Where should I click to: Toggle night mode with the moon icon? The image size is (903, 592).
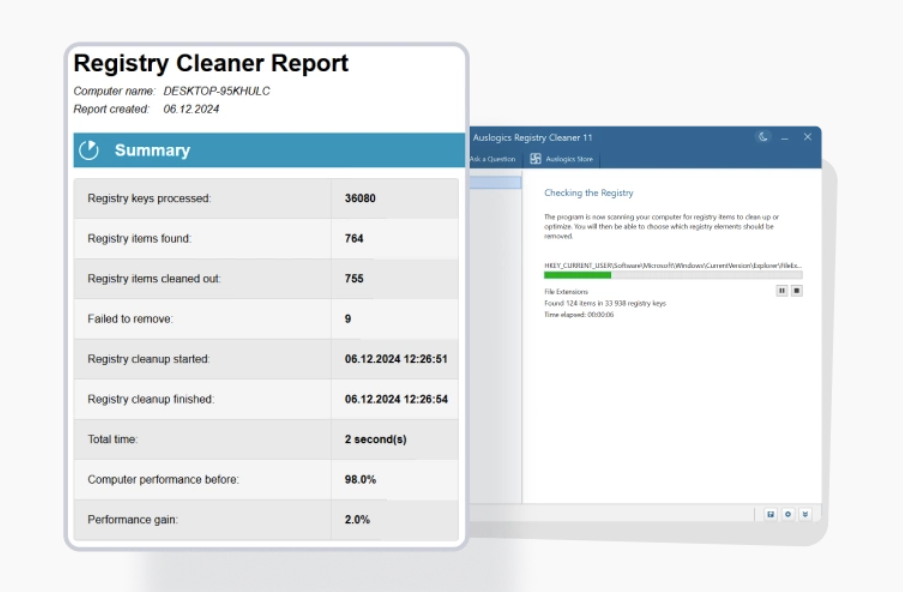(763, 137)
